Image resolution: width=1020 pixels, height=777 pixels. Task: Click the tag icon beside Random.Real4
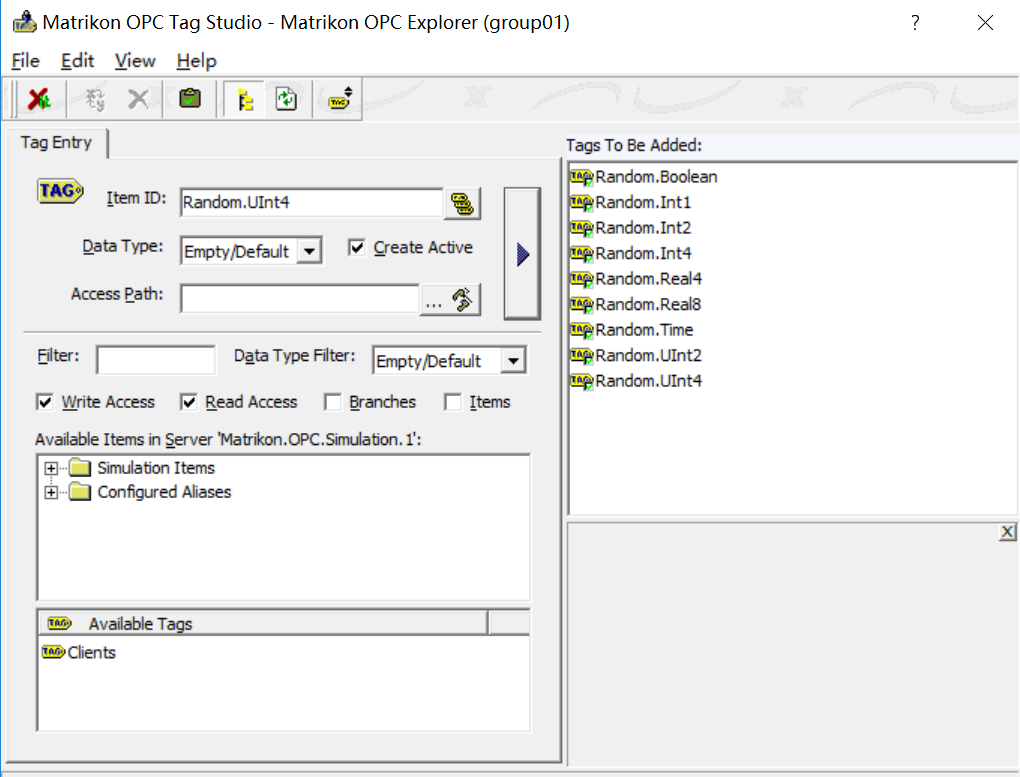point(582,279)
